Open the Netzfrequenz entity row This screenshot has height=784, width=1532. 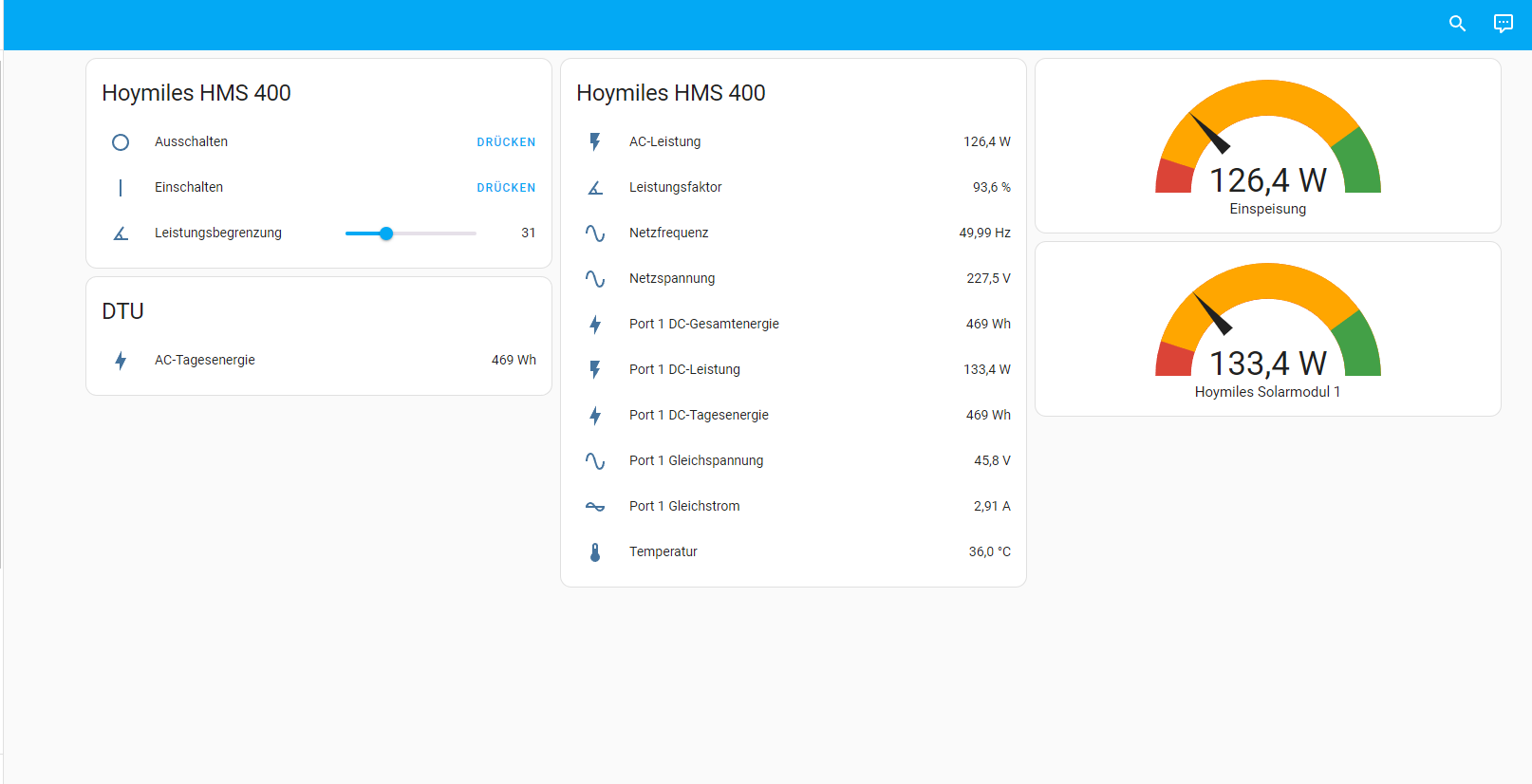pyautogui.click(x=794, y=233)
